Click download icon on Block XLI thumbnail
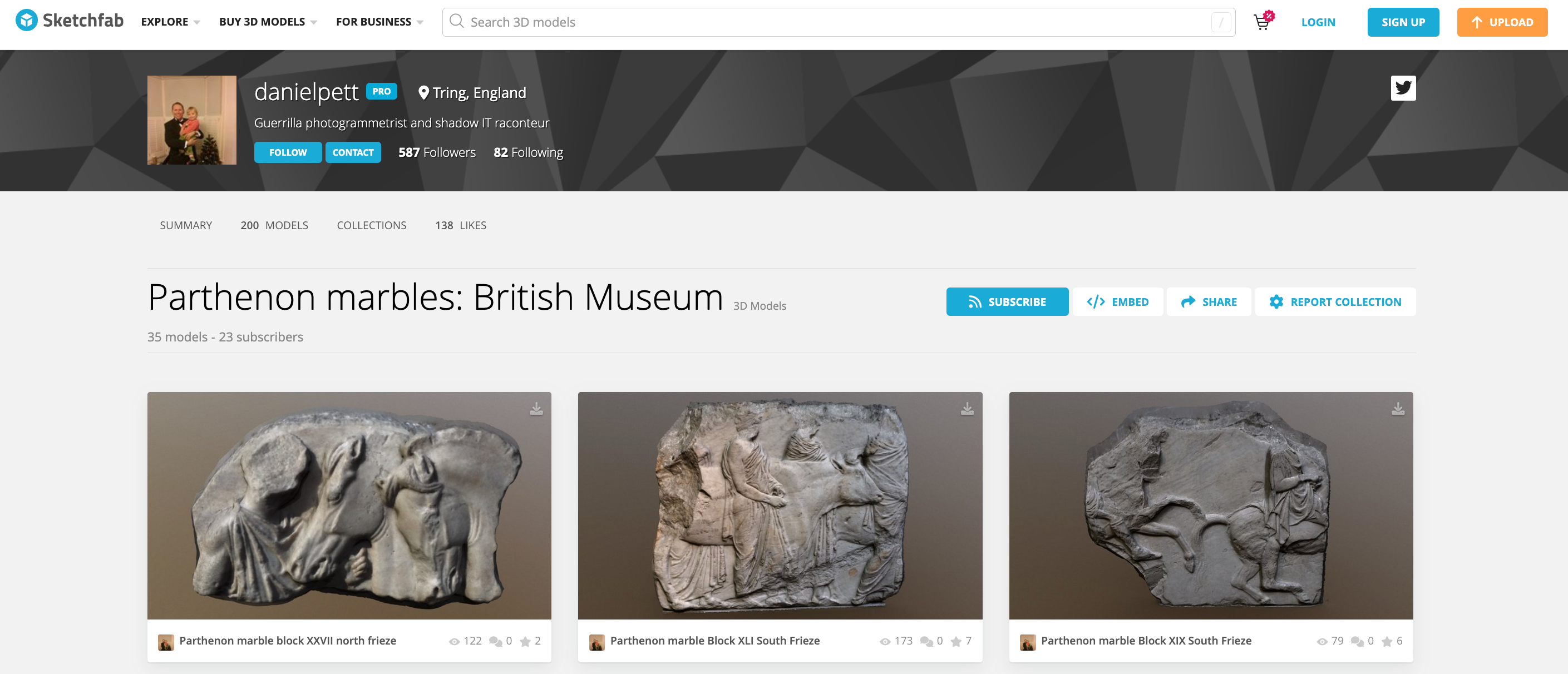The width and height of the screenshot is (1568, 674). (967, 409)
